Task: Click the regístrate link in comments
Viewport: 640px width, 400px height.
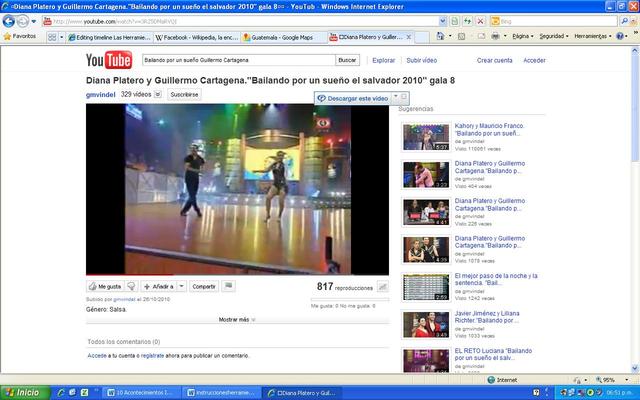Action: pos(152,356)
